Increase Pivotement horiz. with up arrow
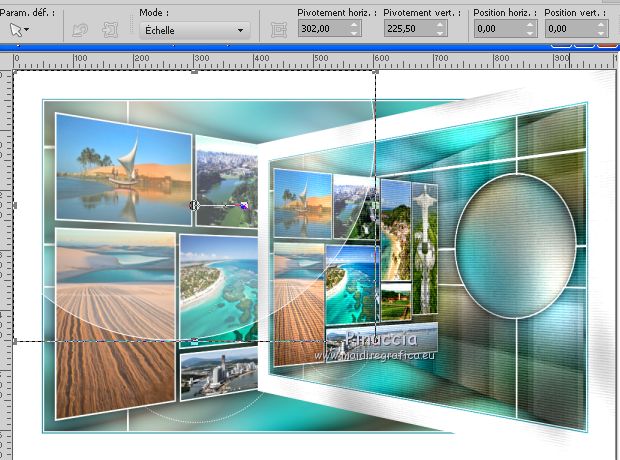 pos(354,25)
